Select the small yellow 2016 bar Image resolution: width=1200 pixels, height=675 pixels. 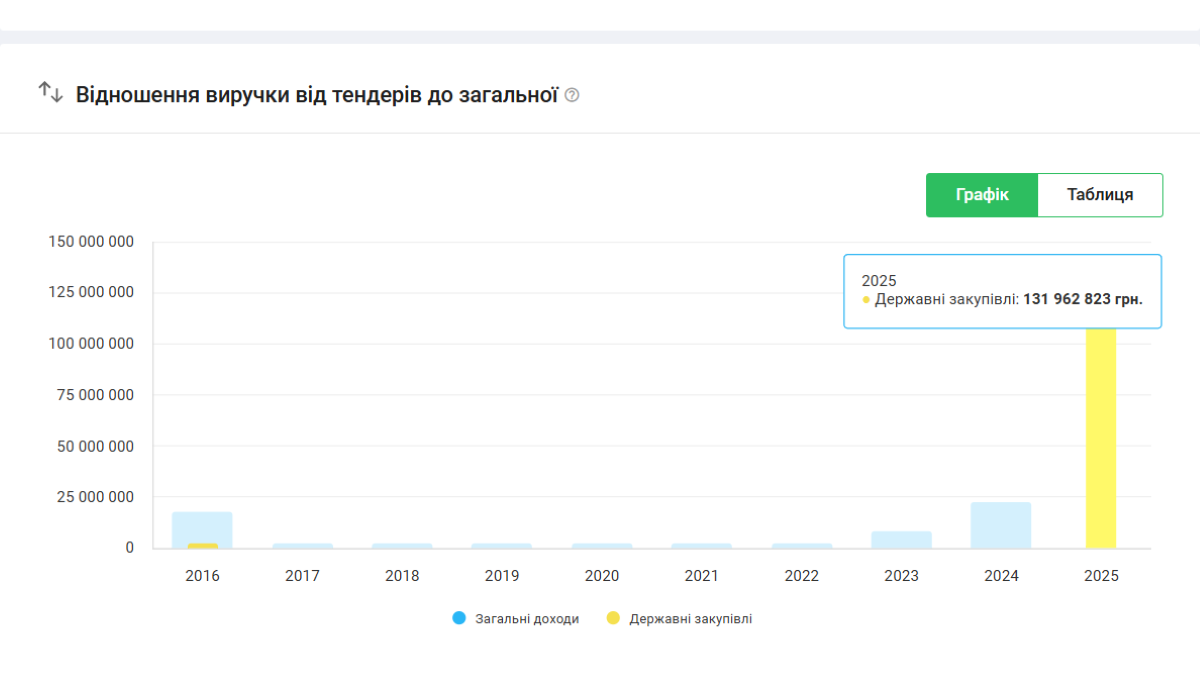(202, 545)
